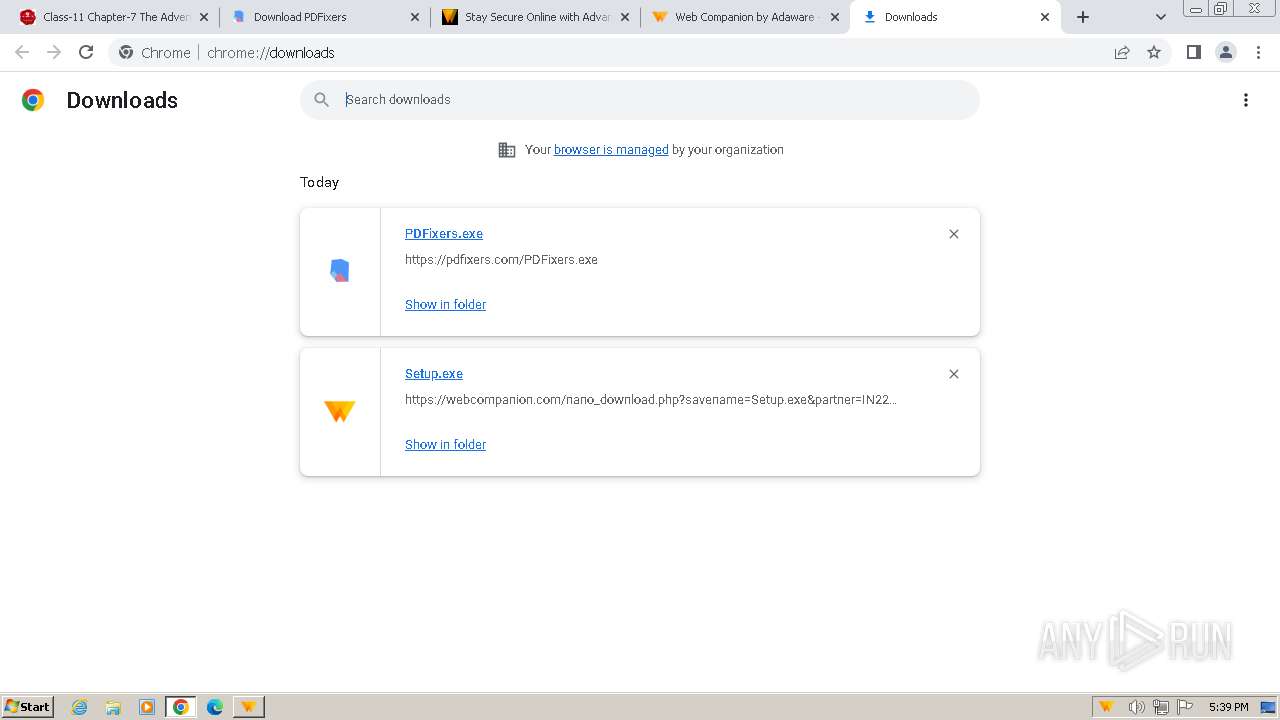The image size is (1280, 720).
Task: Select the Chrome taskbar button
Action: [x=181, y=707]
